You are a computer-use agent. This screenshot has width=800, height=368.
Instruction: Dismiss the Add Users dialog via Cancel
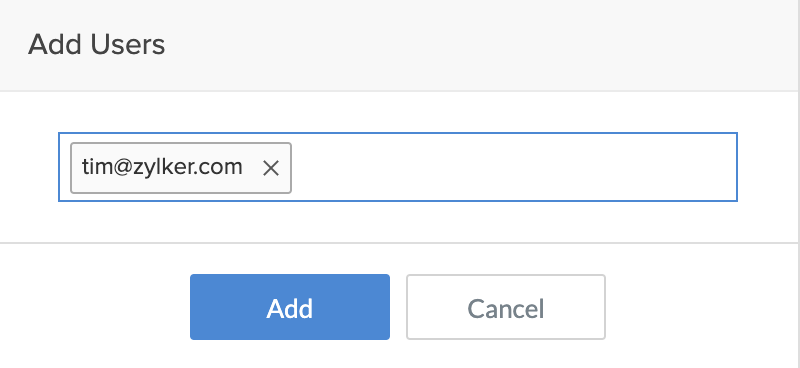[506, 307]
